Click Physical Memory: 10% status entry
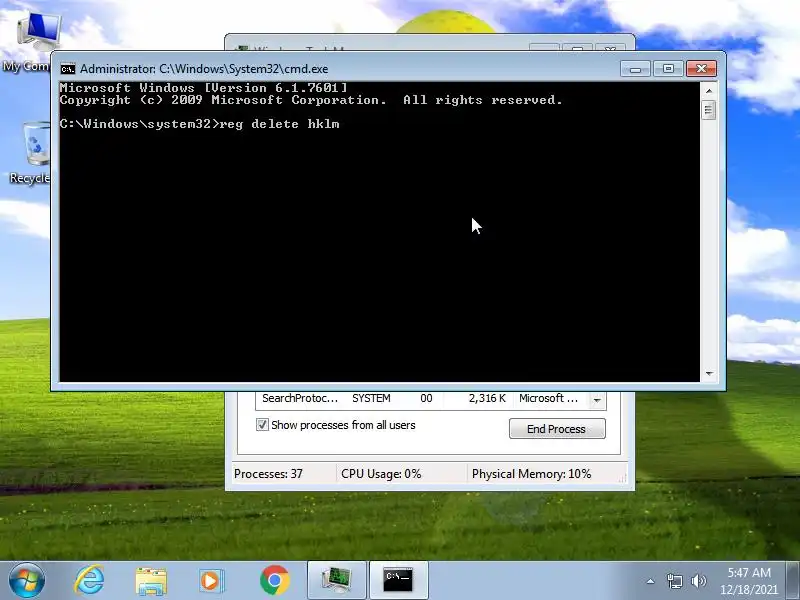 [x=532, y=474]
